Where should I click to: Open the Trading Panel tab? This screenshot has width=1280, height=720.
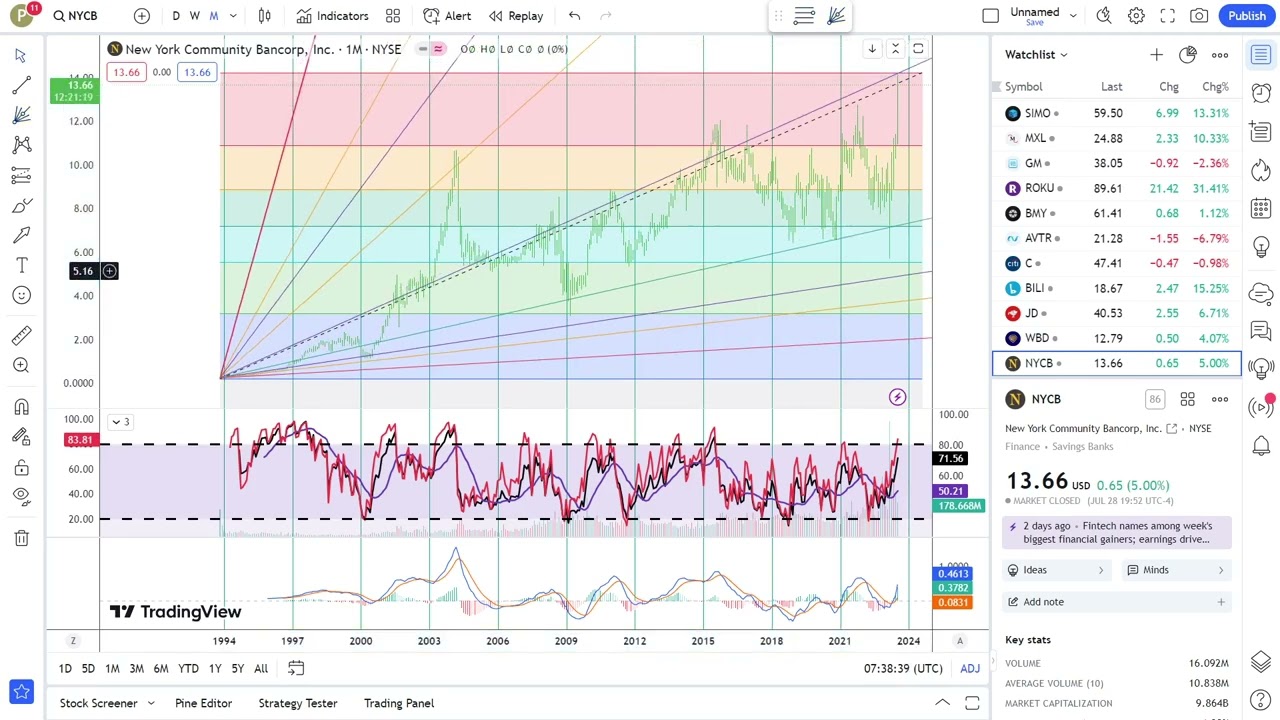(x=399, y=703)
